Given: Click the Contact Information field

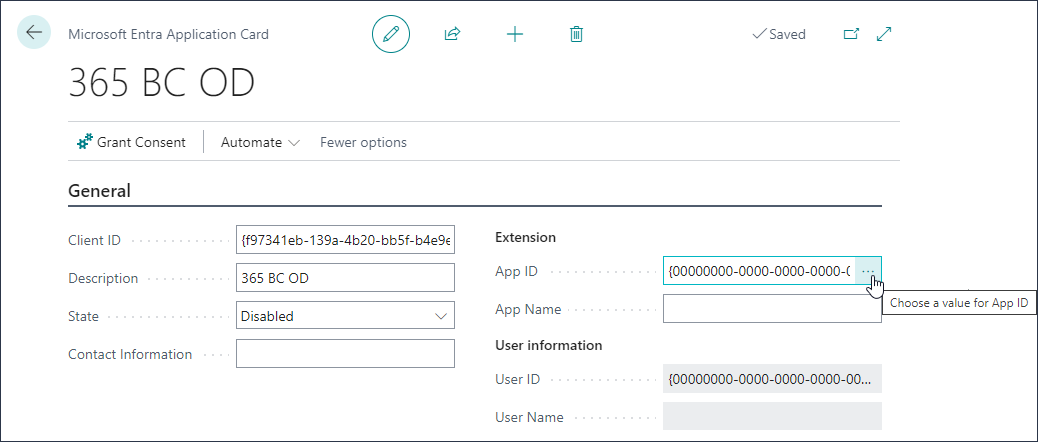Looking at the screenshot, I should pos(345,353).
